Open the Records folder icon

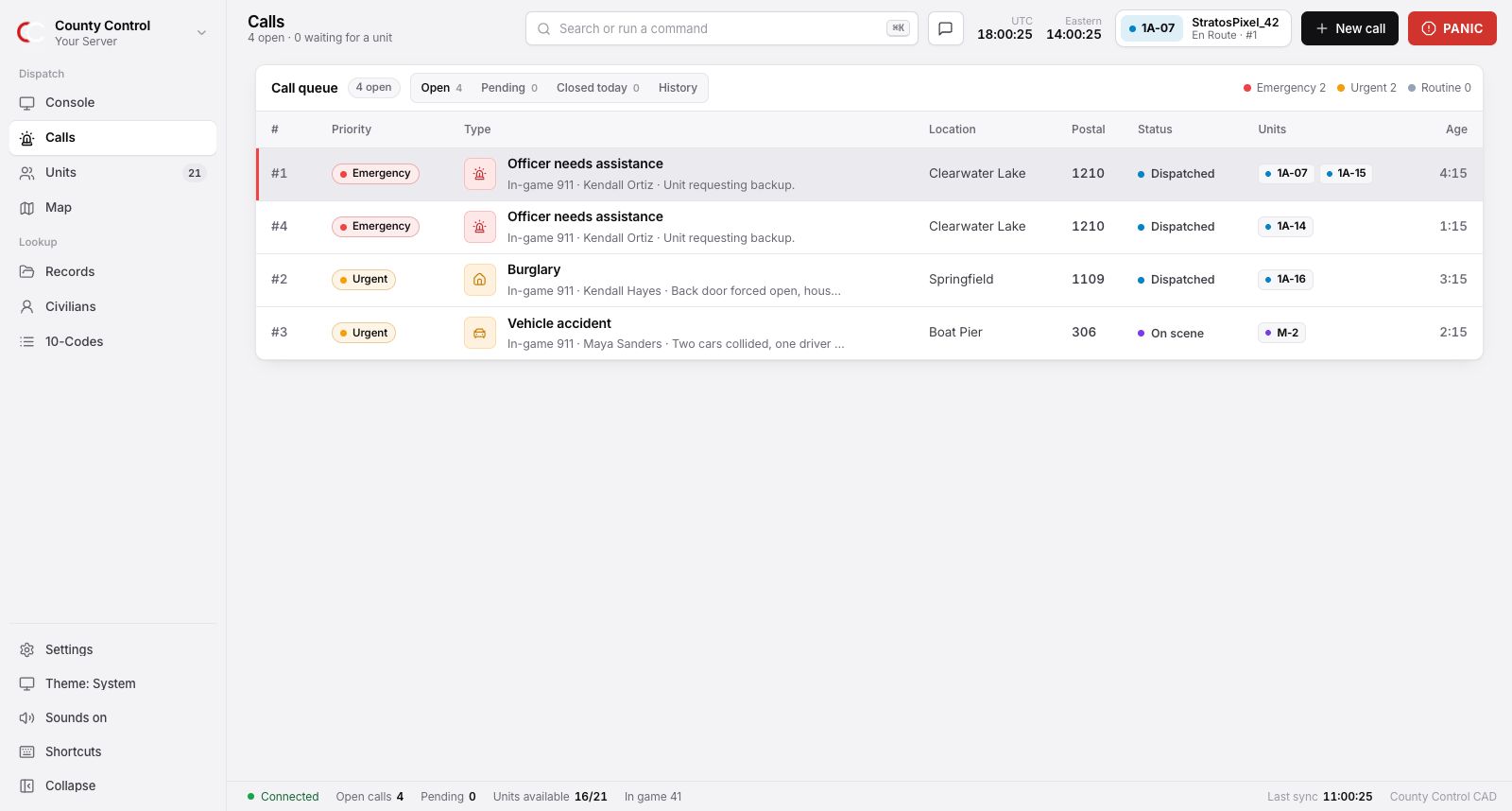pyautogui.click(x=26, y=272)
